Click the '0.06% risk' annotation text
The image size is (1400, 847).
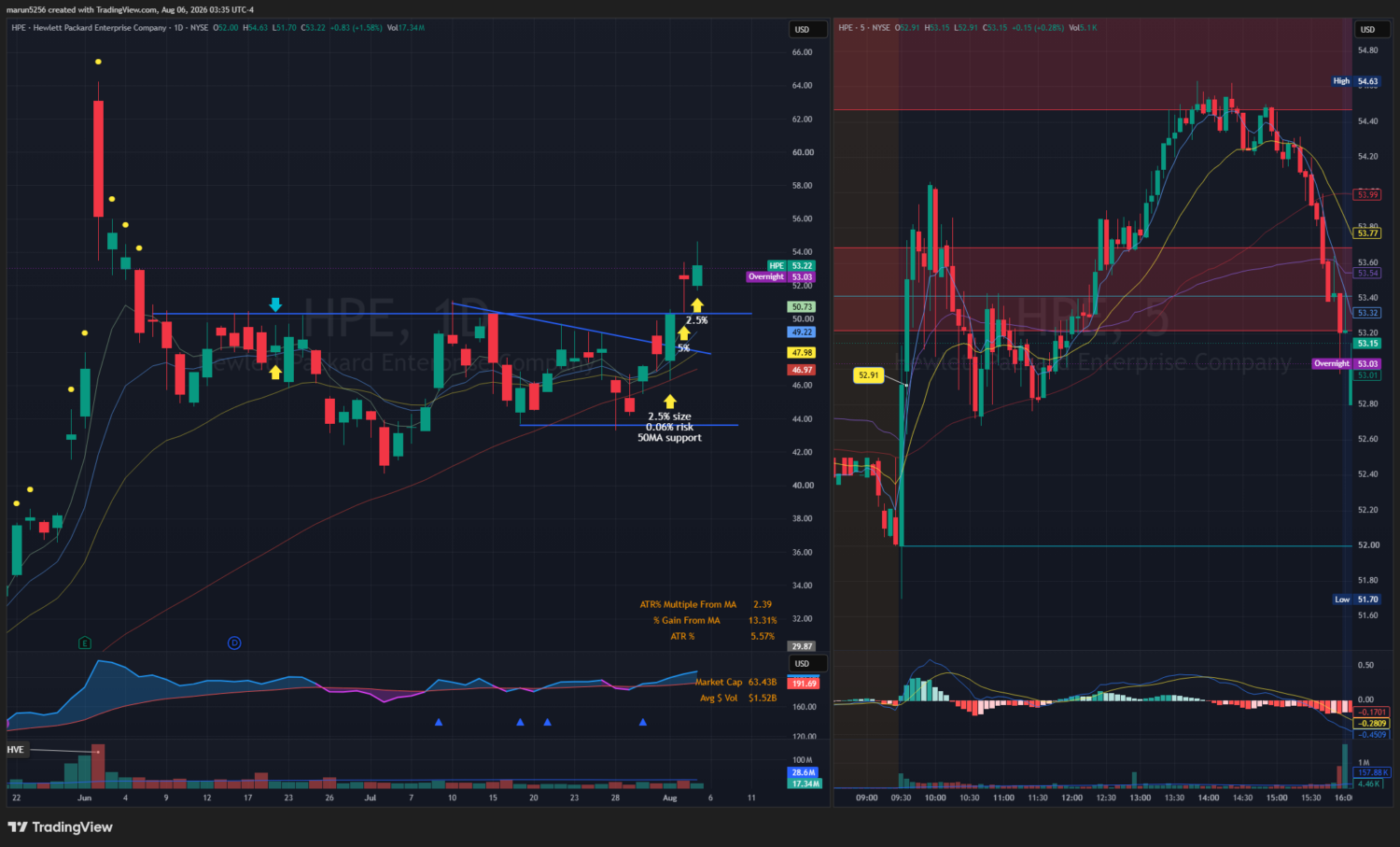(x=669, y=428)
